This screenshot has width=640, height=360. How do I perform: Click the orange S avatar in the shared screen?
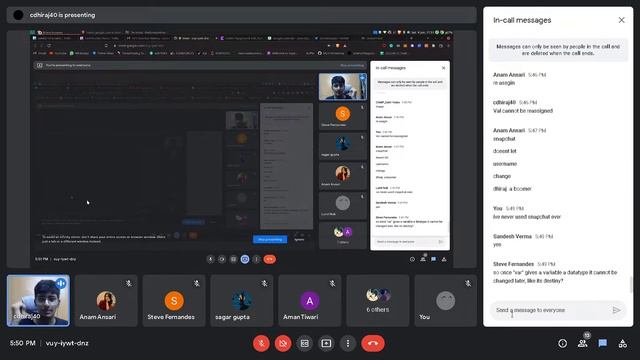[342, 114]
